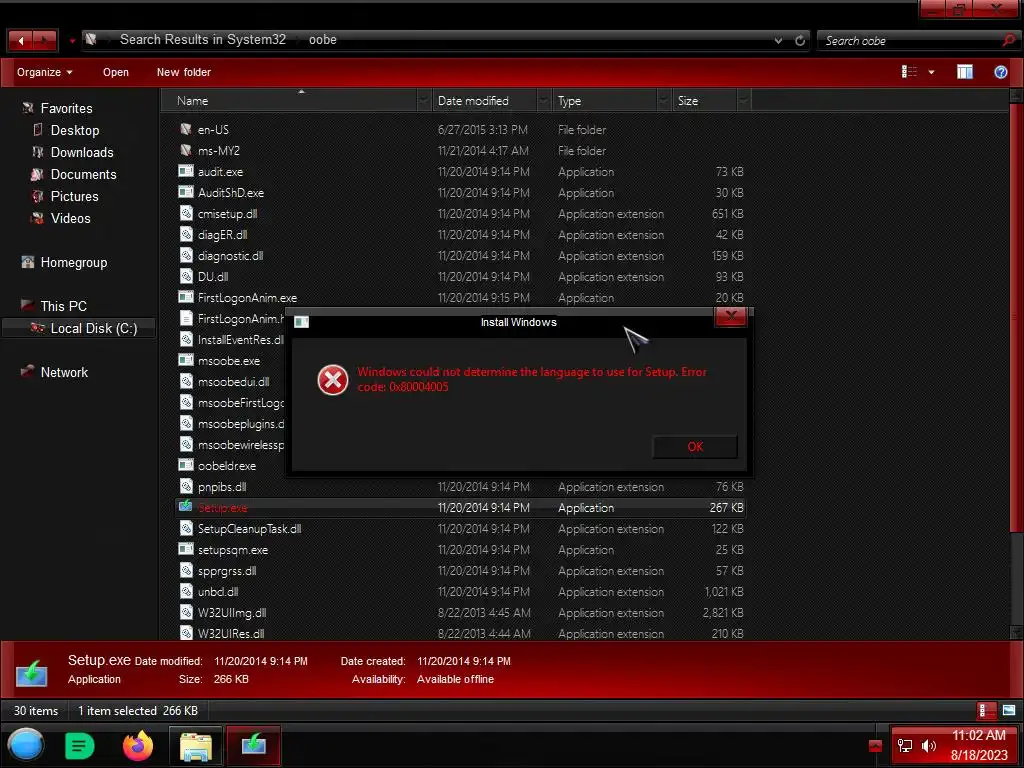The height and width of the screenshot is (768, 1024).
Task: Select the en-US folder icon
Action: pyautogui.click(x=186, y=129)
